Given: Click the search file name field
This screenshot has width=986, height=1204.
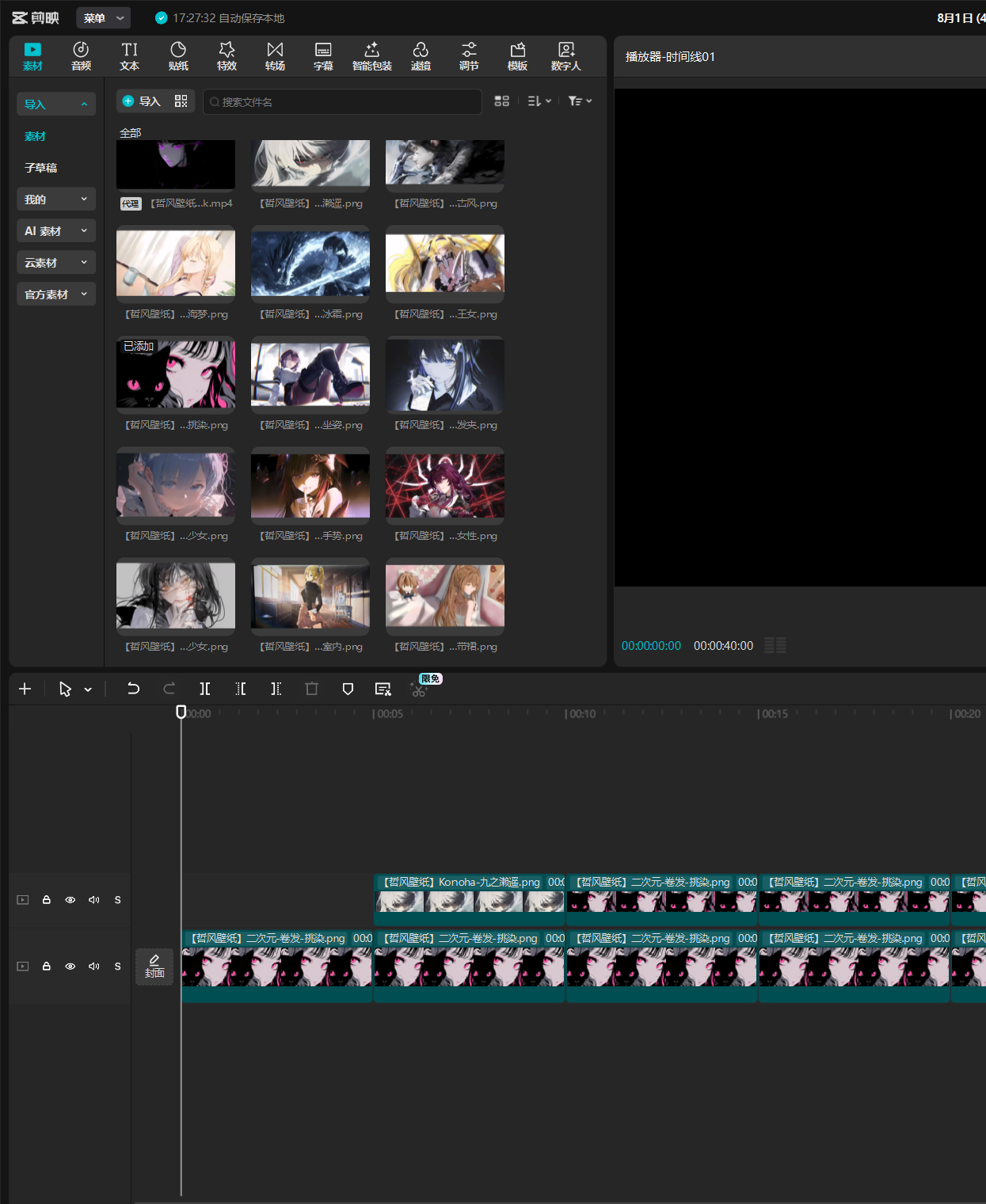Looking at the screenshot, I should click(342, 101).
